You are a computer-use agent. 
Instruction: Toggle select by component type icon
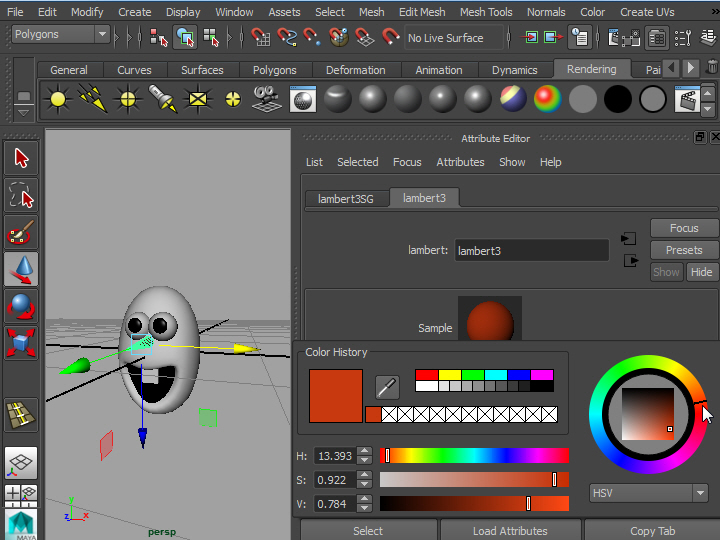click(x=211, y=38)
